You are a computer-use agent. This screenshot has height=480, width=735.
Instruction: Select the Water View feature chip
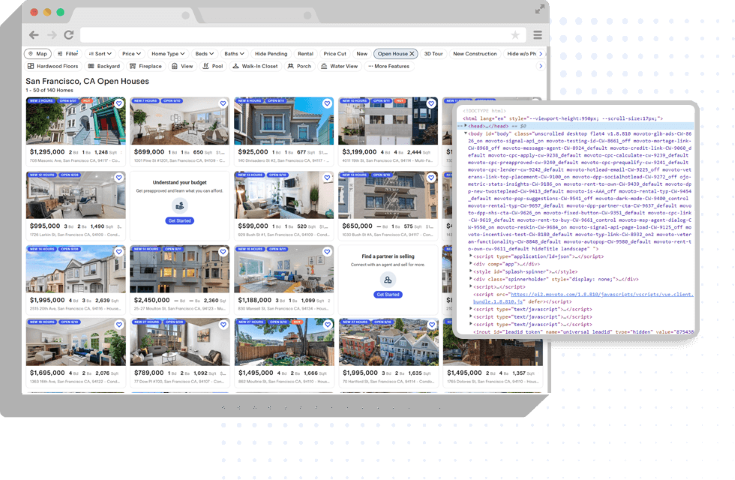point(339,66)
